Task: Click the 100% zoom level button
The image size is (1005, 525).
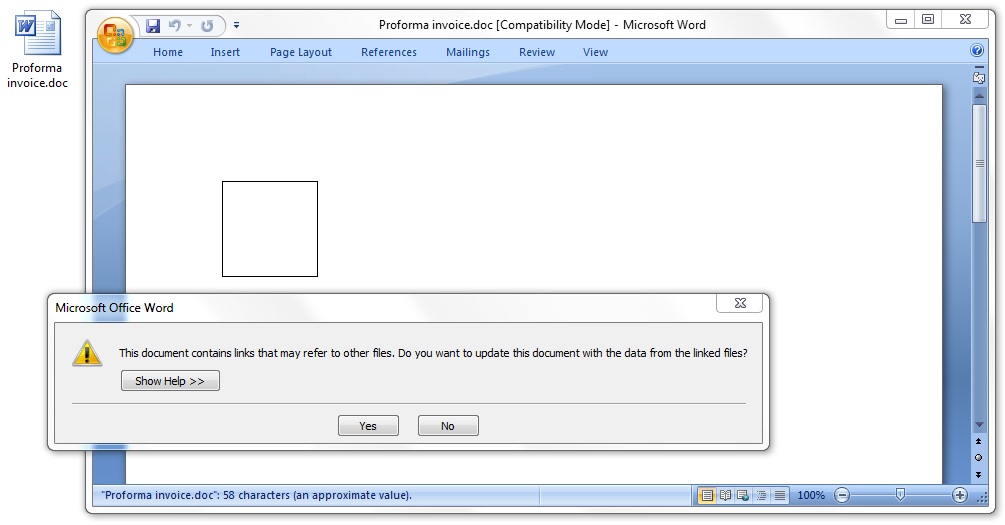Action: point(811,495)
